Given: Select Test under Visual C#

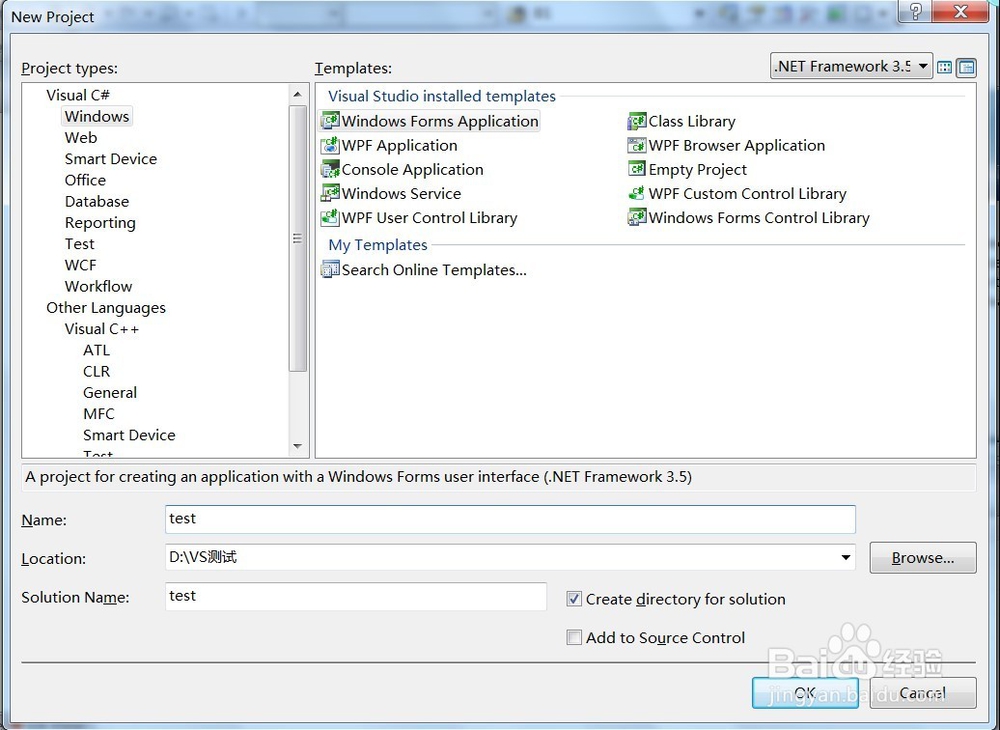Looking at the screenshot, I should pyautogui.click(x=80, y=244).
